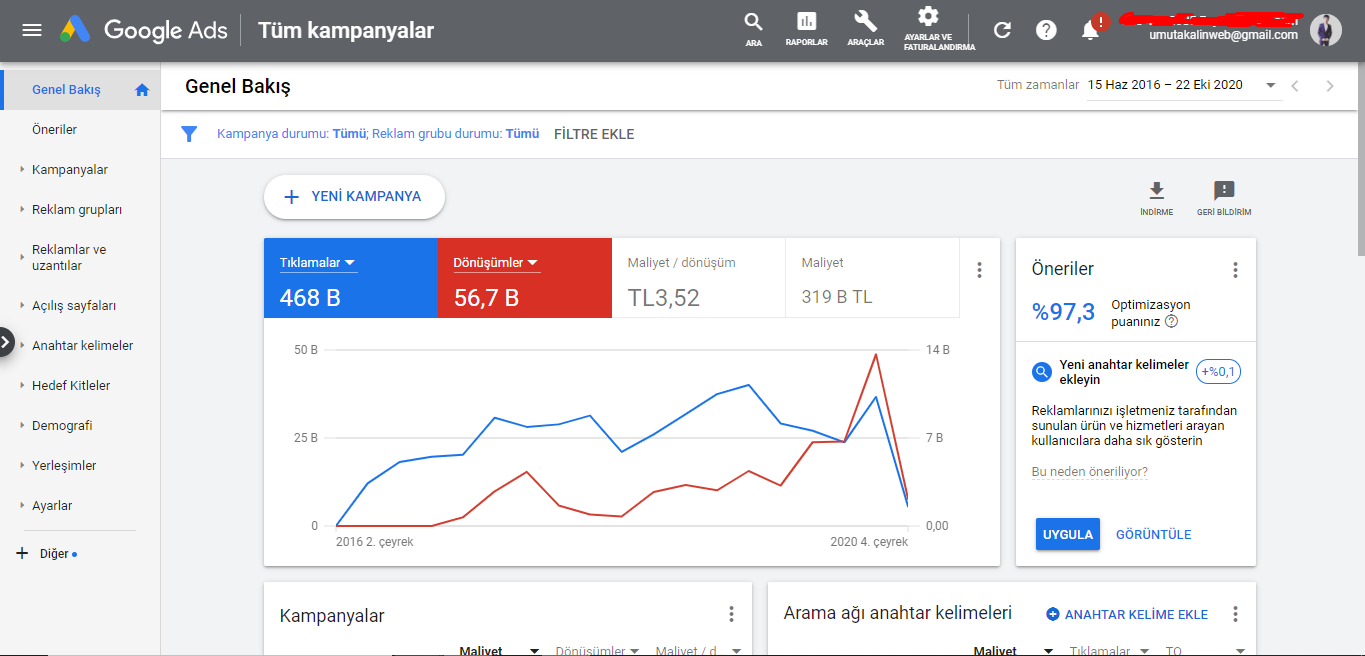Open the Geri Bildirim feedback icon

click(1224, 198)
